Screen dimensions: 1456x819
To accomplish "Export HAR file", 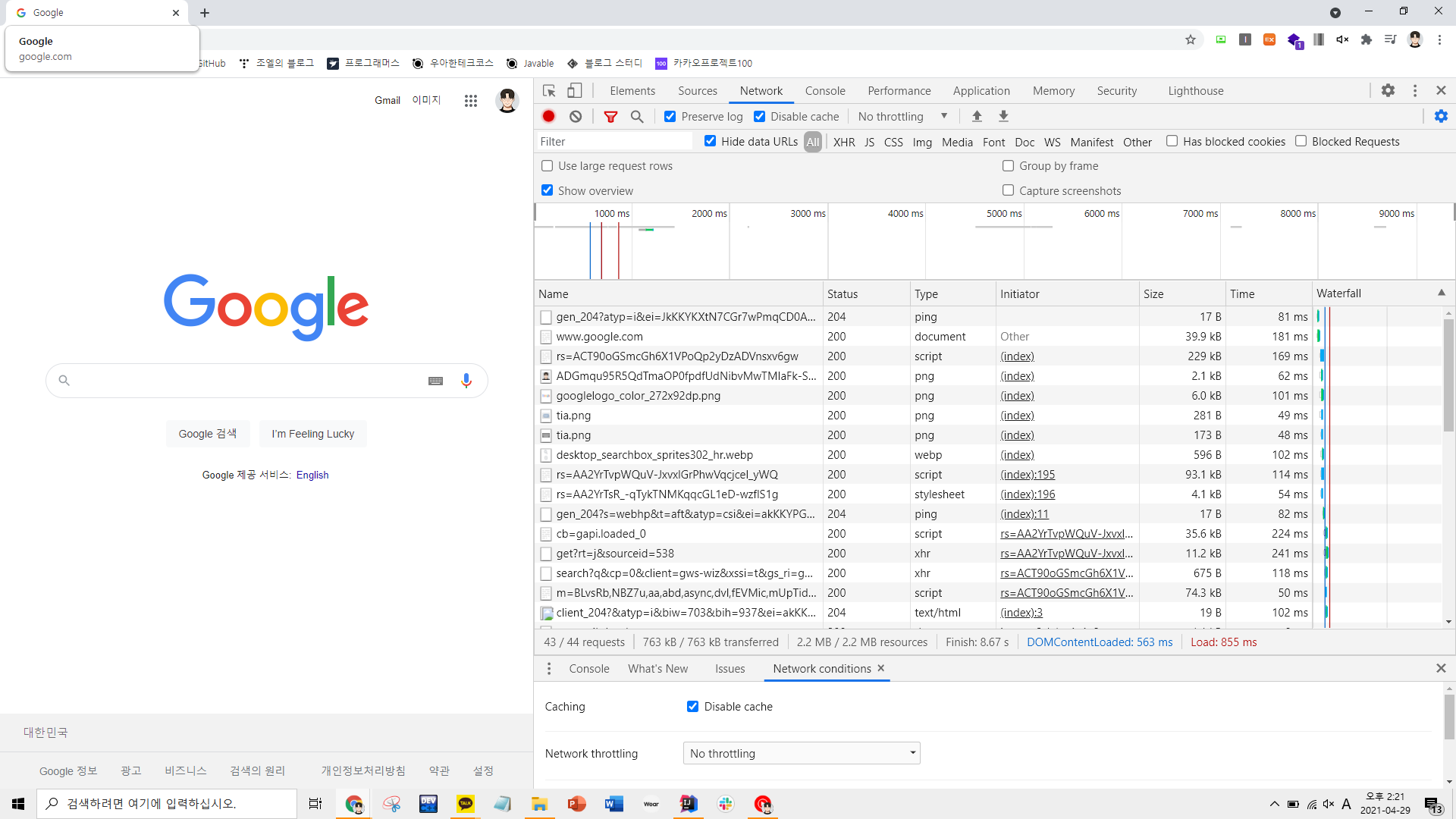I will [x=1003, y=116].
